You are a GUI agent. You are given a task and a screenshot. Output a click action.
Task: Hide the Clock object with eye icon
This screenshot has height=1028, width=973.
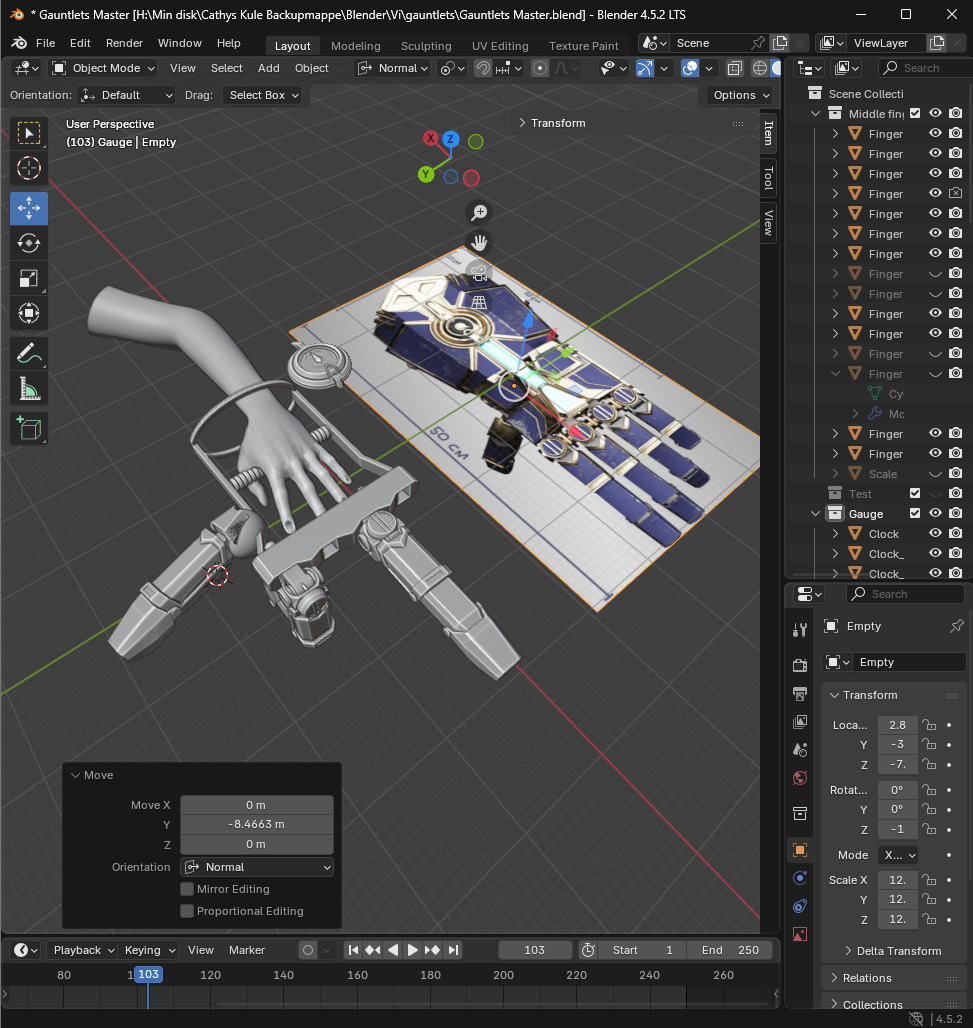pyautogui.click(x=936, y=533)
